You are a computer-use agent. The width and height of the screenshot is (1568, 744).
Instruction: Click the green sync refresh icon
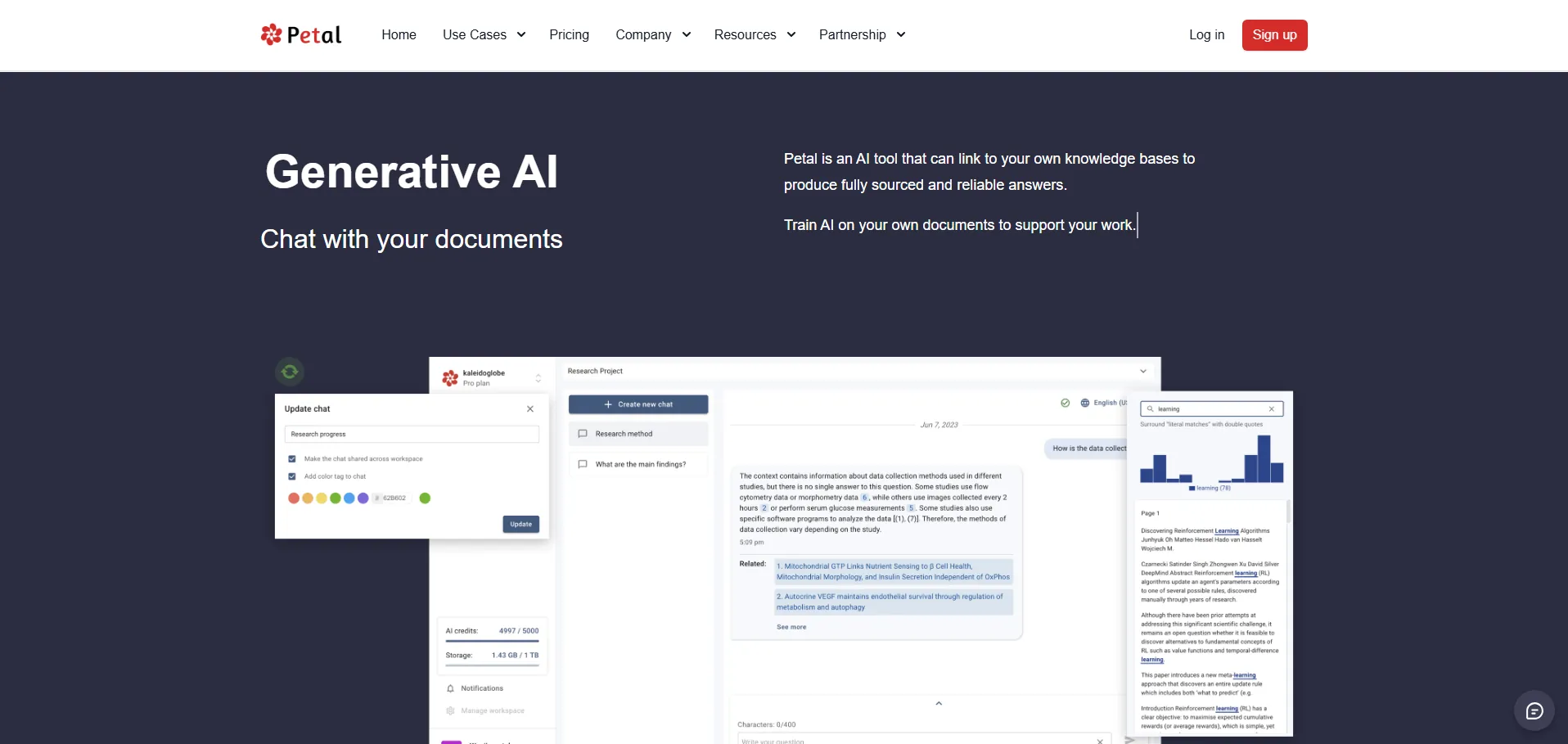(290, 372)
